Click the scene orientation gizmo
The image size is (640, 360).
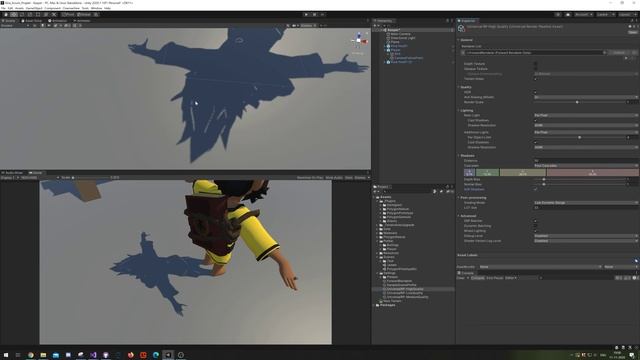(359, 41)
